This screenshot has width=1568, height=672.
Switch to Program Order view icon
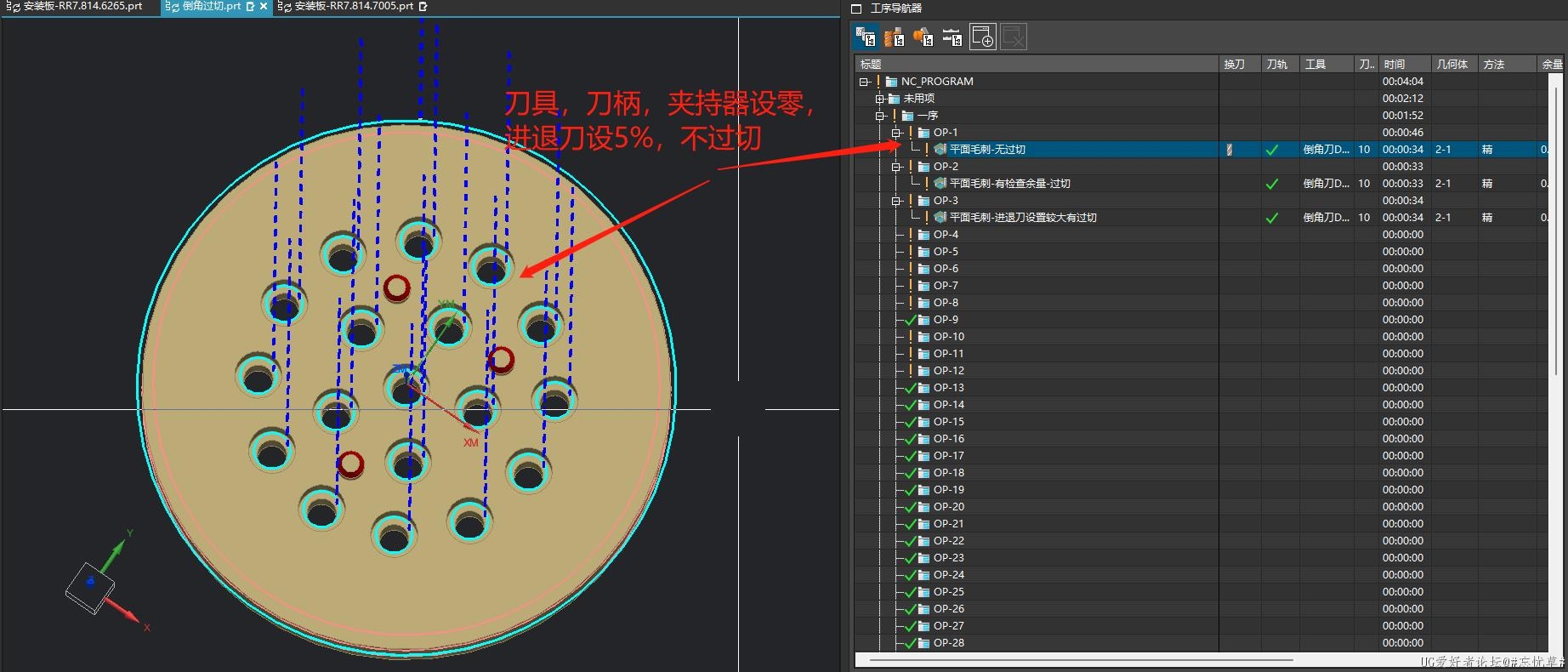[x=866, y=37]
